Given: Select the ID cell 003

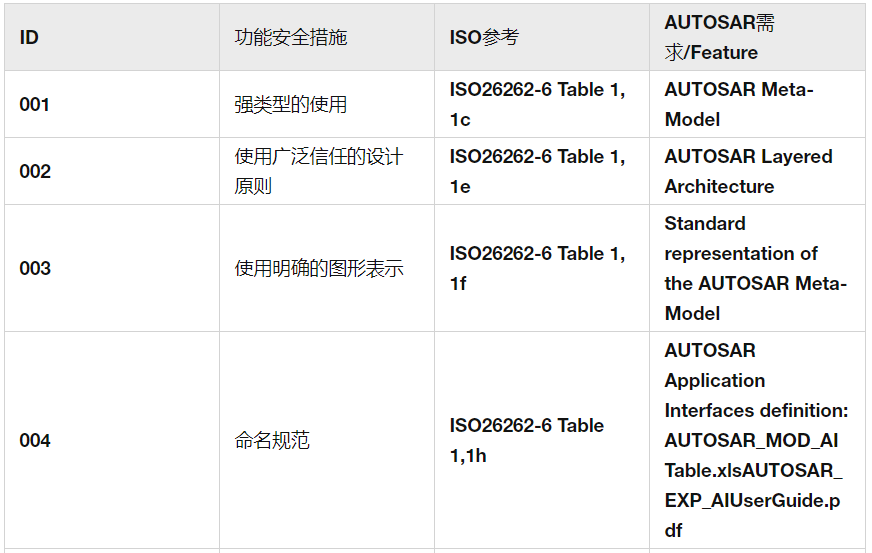Looking at the screenshot, I should tap(34, 268).
